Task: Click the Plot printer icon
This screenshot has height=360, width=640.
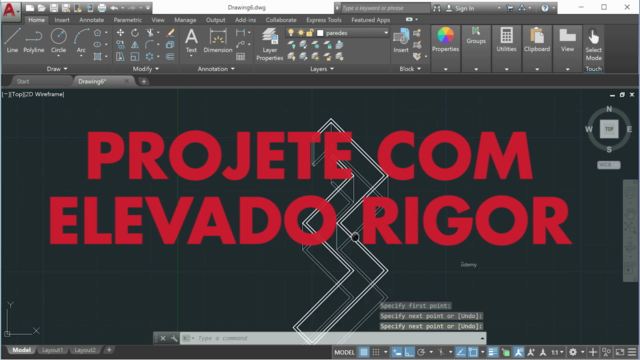Action: pyautogui.click(x=102, y=8)
